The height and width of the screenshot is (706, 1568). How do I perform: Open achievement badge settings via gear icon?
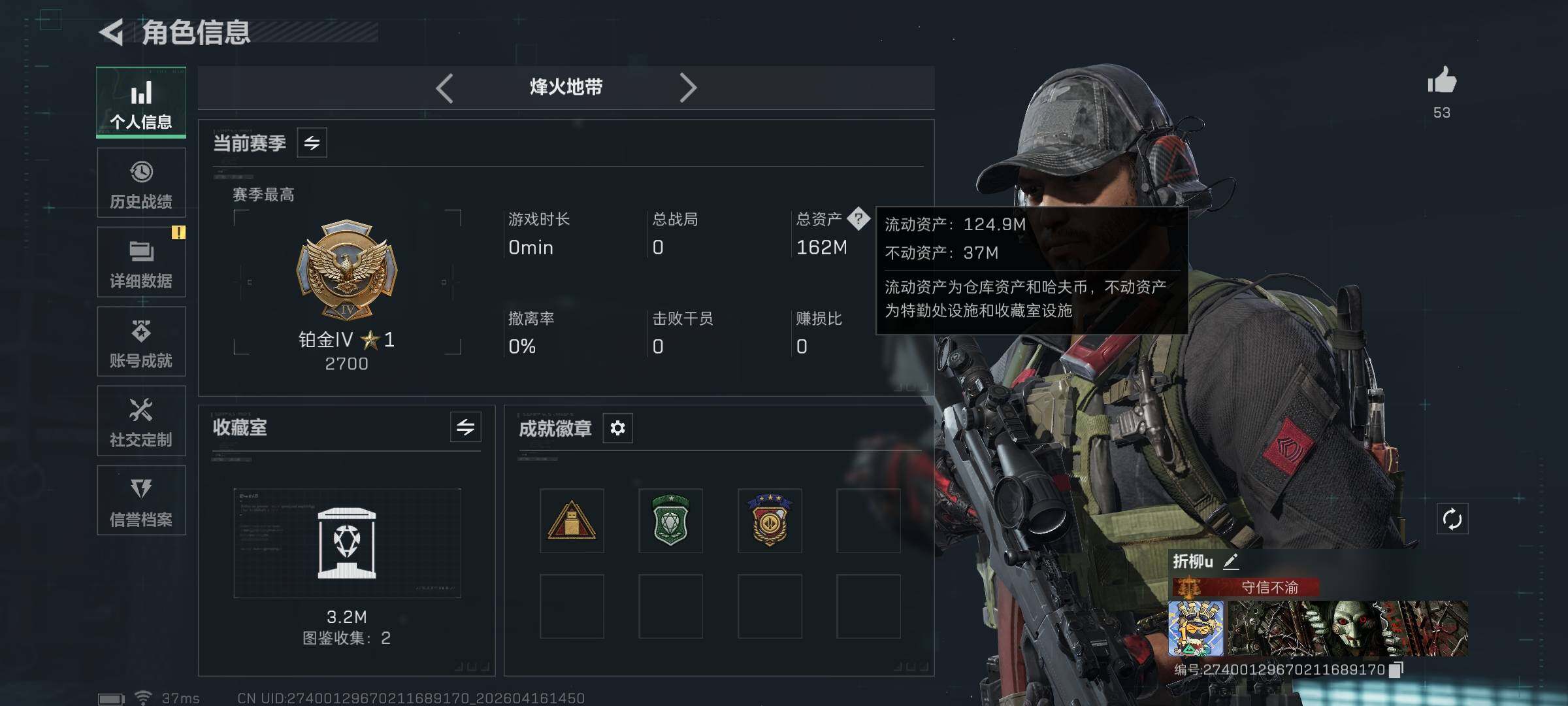click(x=617, y=428)
